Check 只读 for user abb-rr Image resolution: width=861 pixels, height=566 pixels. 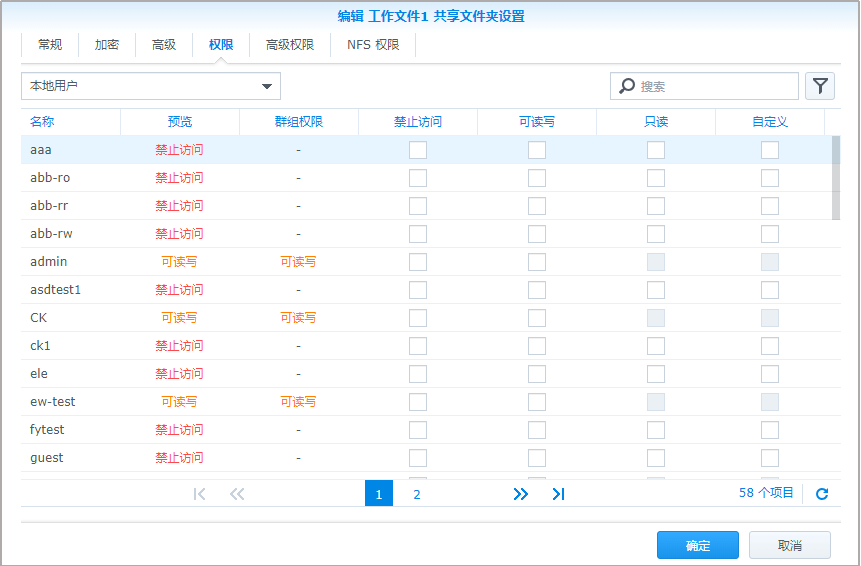(656, 206)
